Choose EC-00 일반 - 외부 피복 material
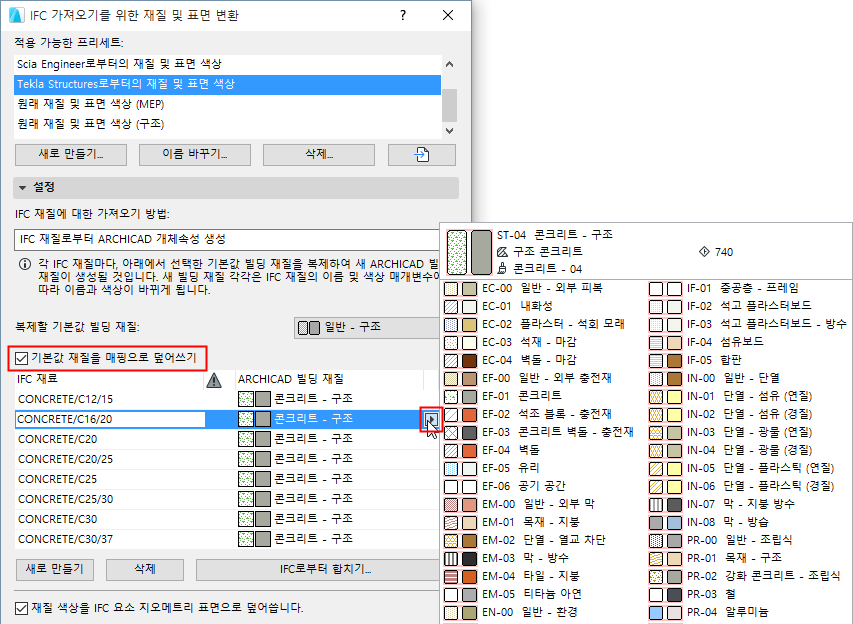The image size is (853, 624). point(541,288)
